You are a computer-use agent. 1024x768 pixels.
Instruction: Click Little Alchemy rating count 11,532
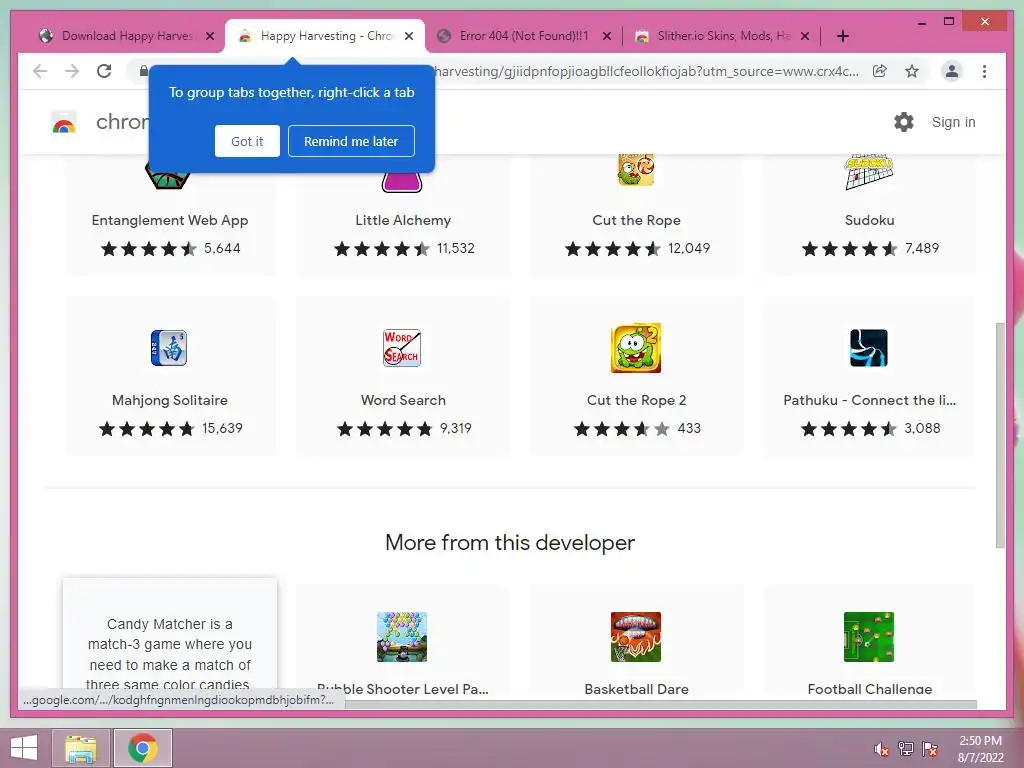point(456,248)
